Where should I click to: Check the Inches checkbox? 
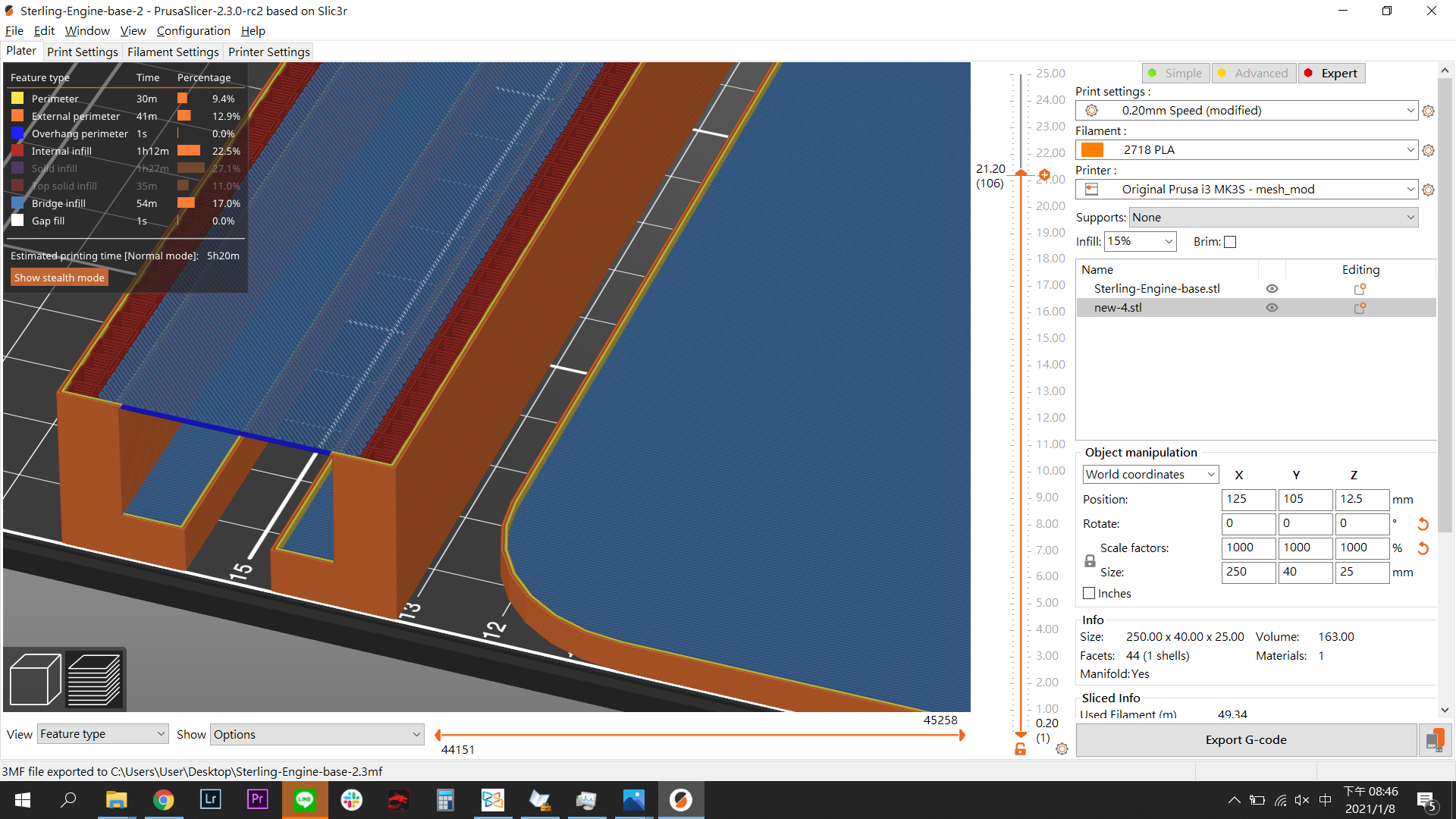[x=1089, y=593]
